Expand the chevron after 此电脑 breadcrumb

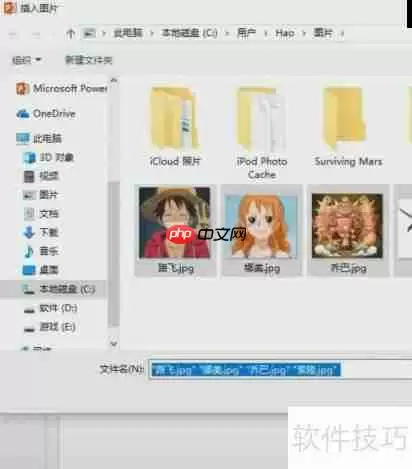pos(152,34)
